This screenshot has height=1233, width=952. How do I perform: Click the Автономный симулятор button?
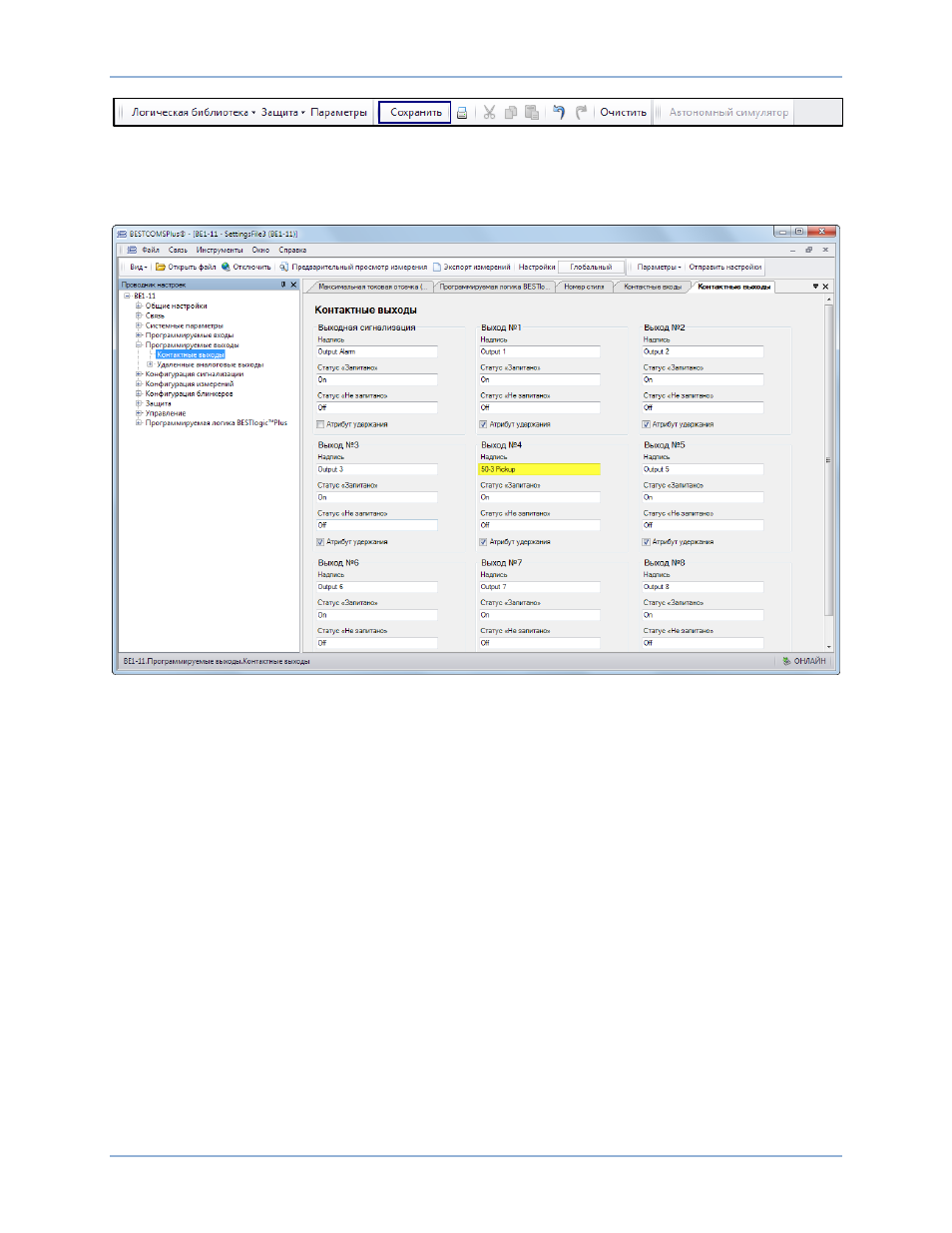coord(728,113)
